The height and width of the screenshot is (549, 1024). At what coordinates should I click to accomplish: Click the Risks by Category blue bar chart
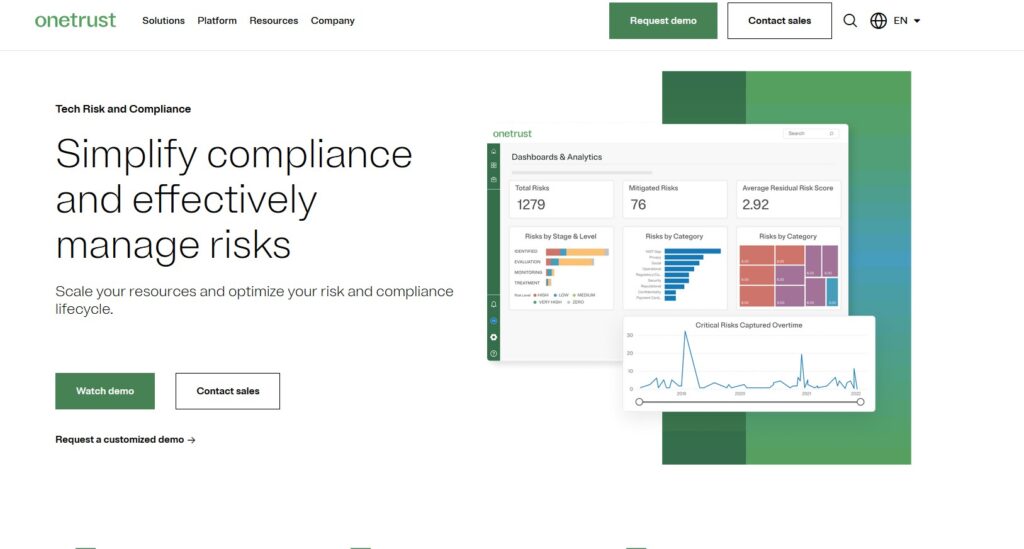(x=675, y=268)
